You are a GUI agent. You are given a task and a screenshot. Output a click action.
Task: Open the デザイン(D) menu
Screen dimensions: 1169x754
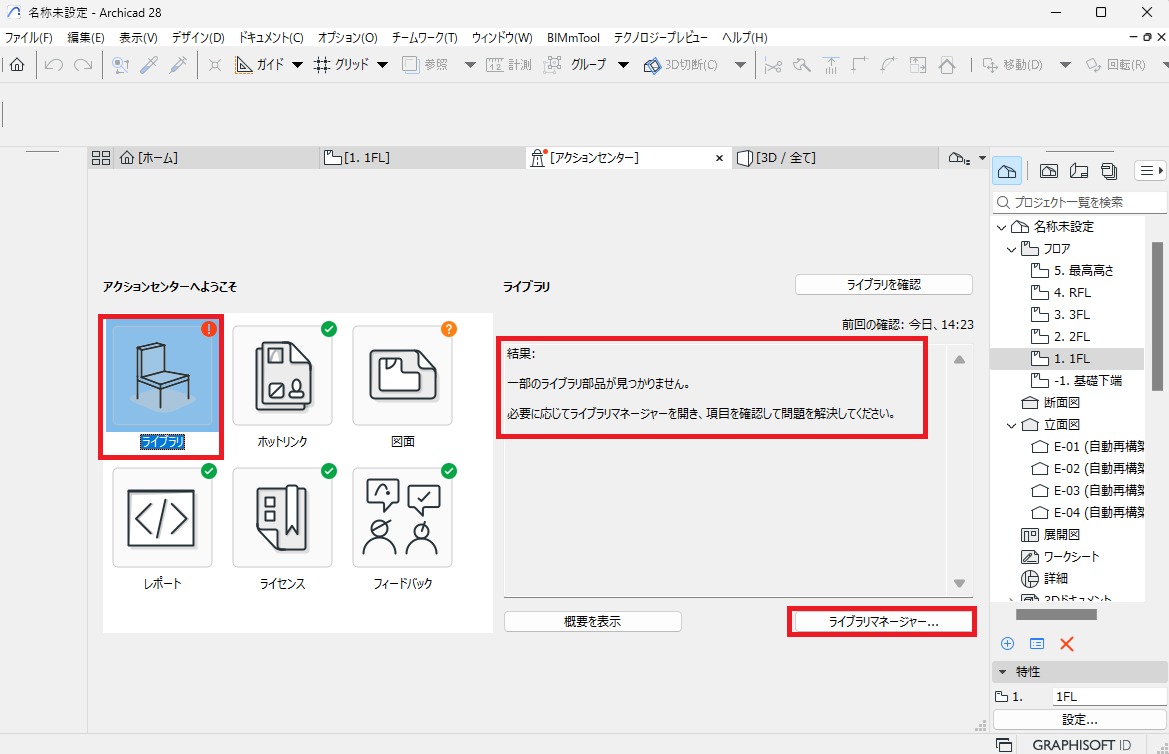pos(198,37)
